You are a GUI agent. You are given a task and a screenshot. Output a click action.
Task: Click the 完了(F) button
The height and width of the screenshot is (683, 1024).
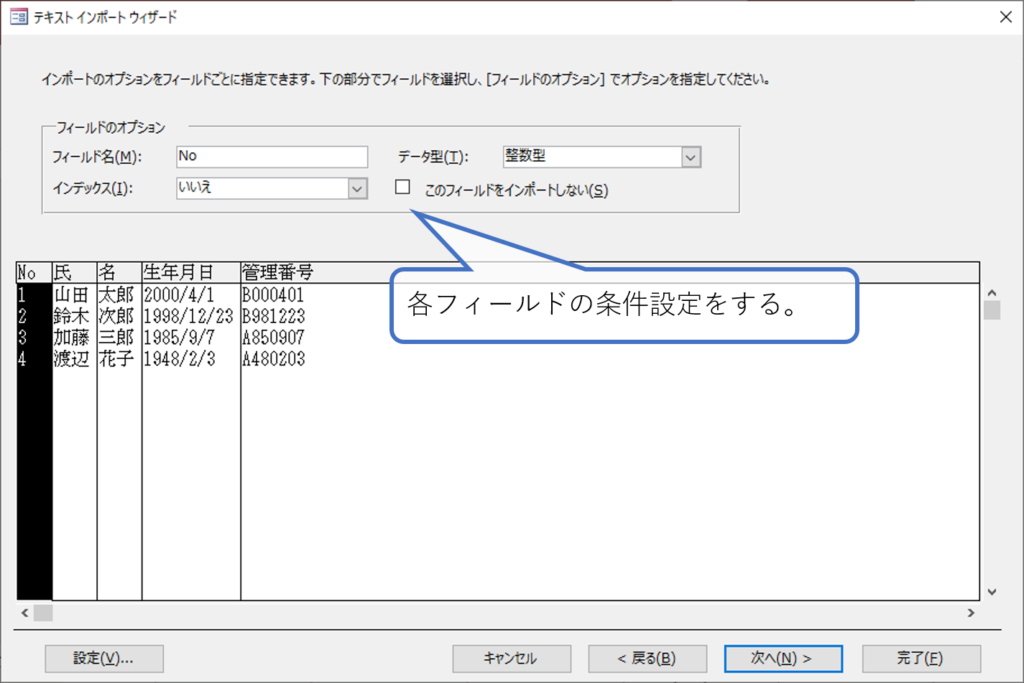pyautogui.click(x=921, y=658)
